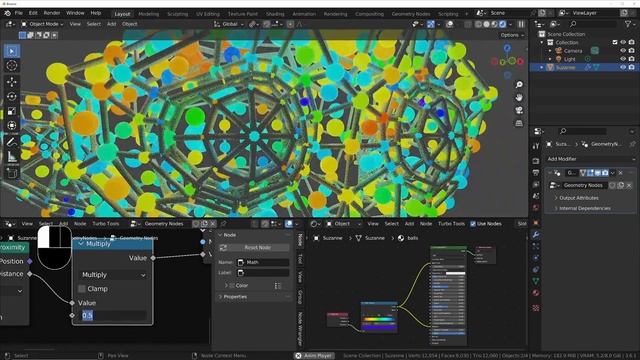
Task: Toggle camera view with camera icon
Action: (519, 110)
